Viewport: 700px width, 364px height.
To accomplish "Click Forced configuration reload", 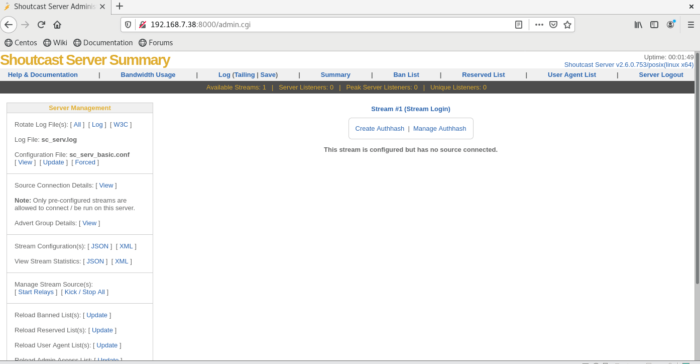I will (x=85, y=162).
